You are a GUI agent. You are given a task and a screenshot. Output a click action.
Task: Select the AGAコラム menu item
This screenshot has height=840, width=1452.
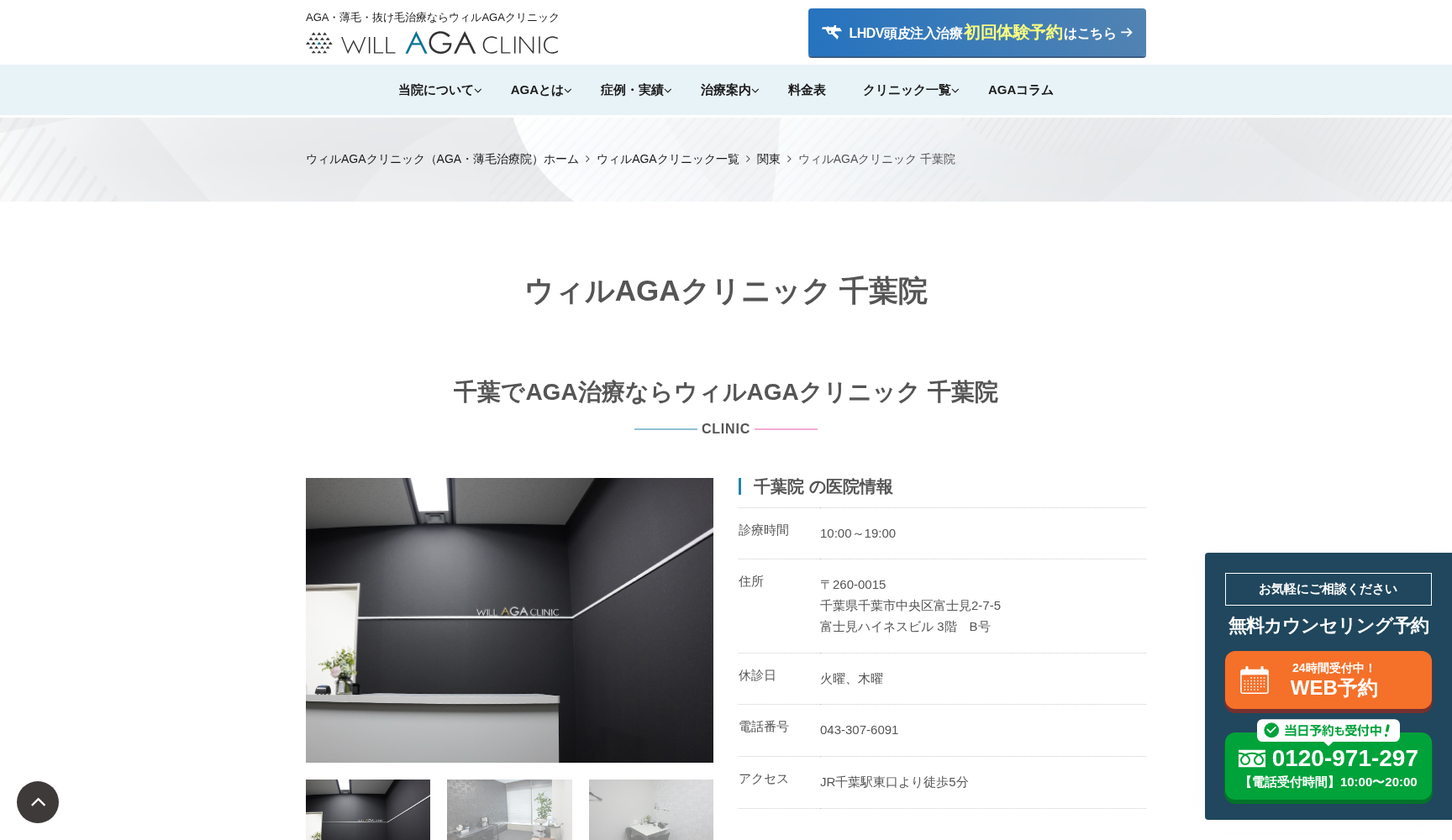pos(1020,90)
